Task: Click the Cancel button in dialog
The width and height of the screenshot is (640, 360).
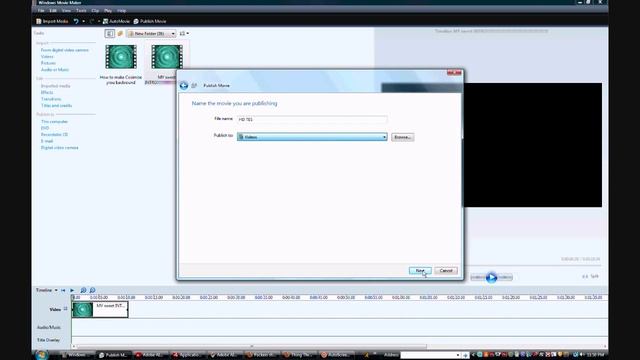Action: coord(446,271)
